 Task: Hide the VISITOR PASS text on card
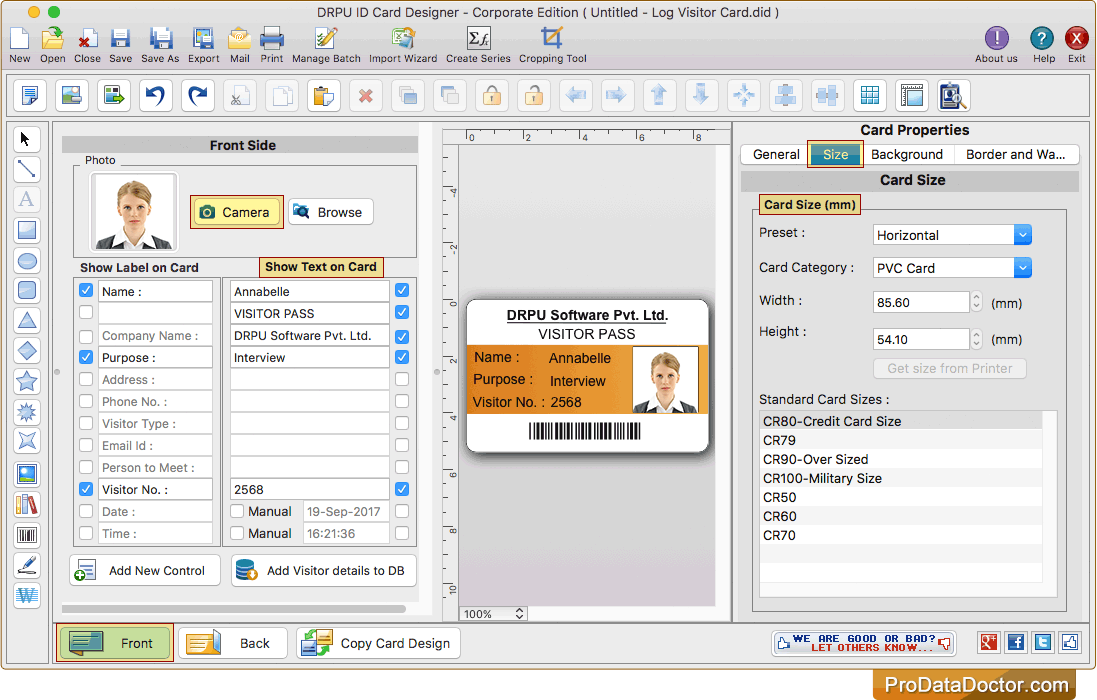tap(402, 312)
